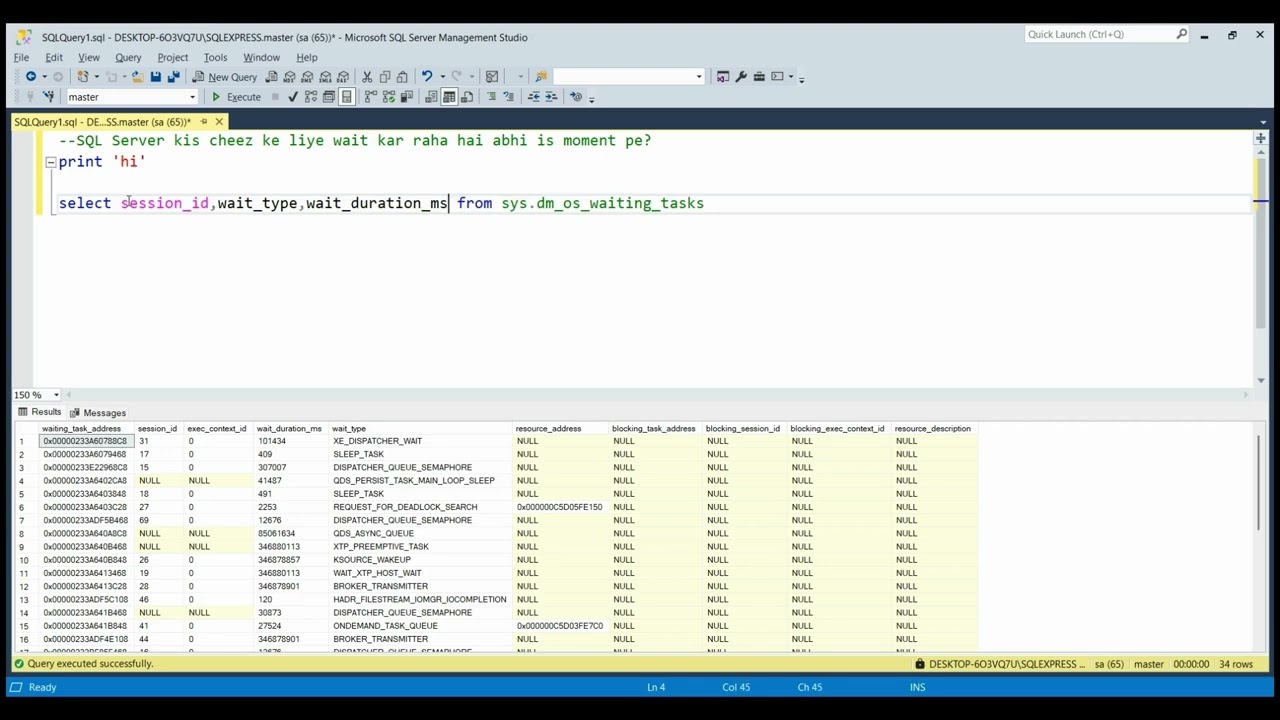The height and width of the screenshot is (720, 1280).
Task: Expand the Undo history dropdown arrow
Action: pos(442,76)
